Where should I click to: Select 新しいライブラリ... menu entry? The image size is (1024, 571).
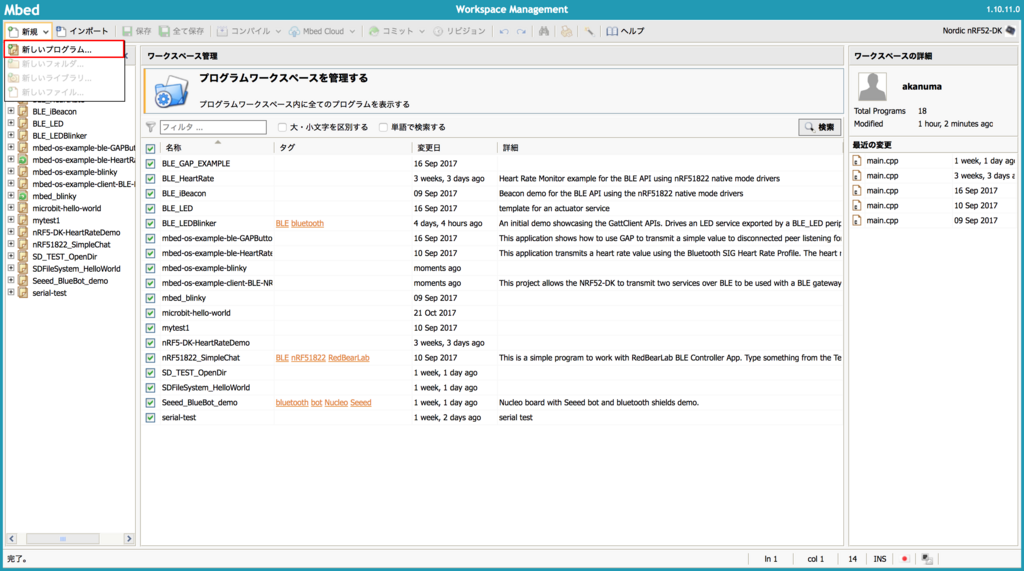64,78
